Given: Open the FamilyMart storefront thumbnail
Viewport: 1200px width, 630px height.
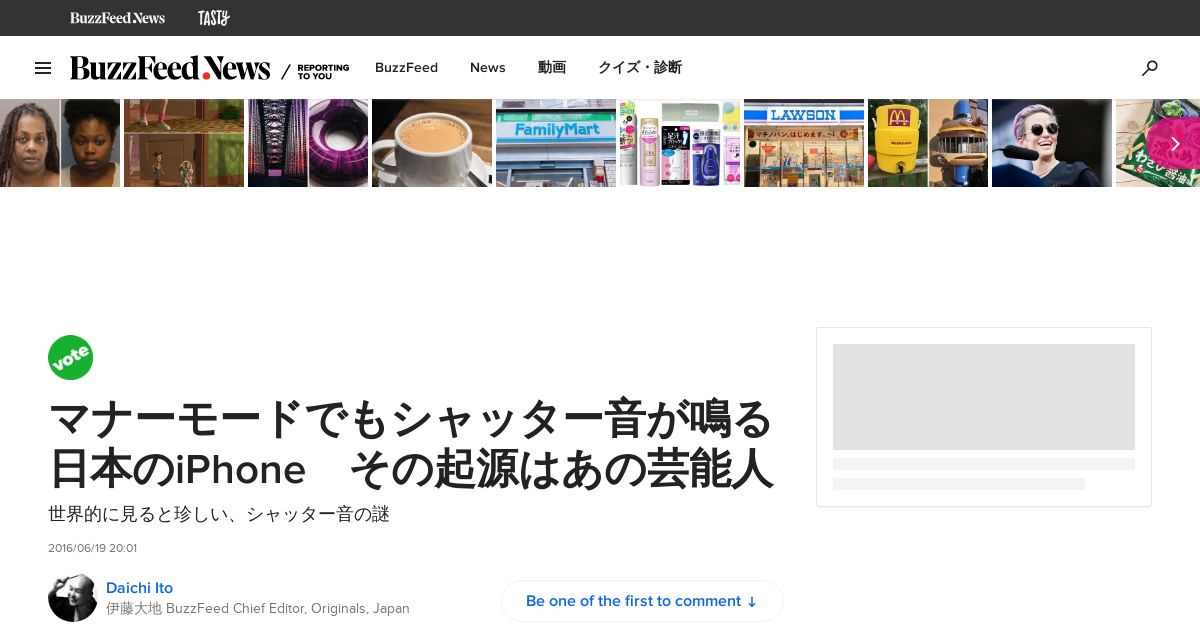Looking at the screenshot, I should pyautogui.click(x=556, y=143).
